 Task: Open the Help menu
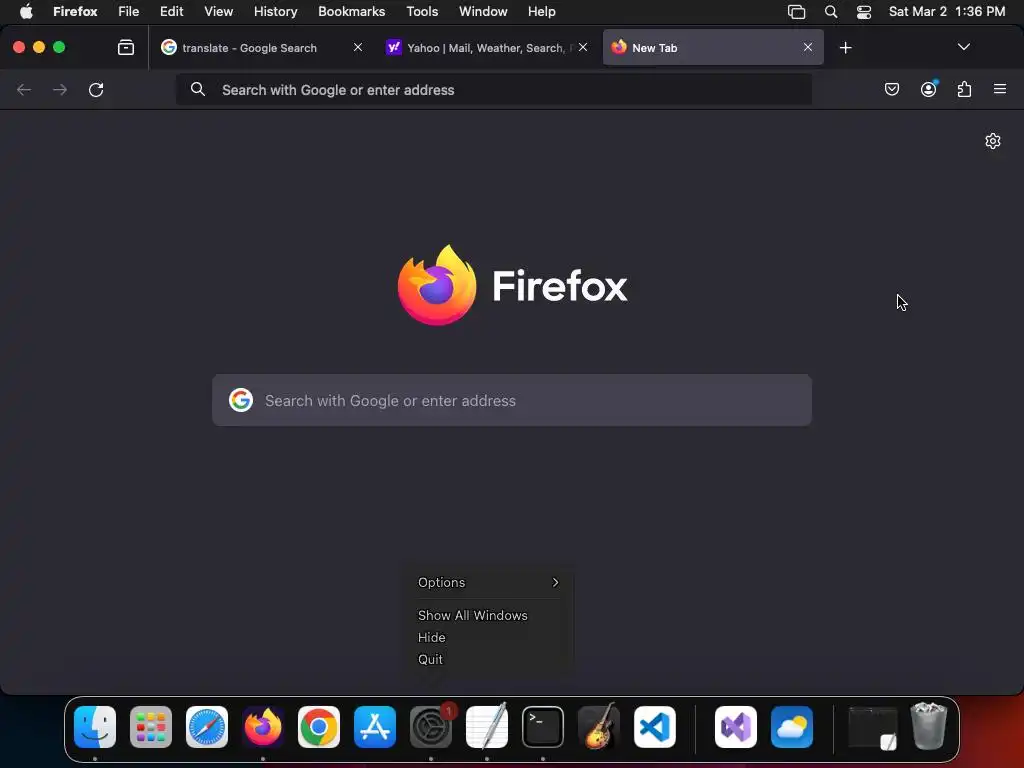click(x=541, y=11)
